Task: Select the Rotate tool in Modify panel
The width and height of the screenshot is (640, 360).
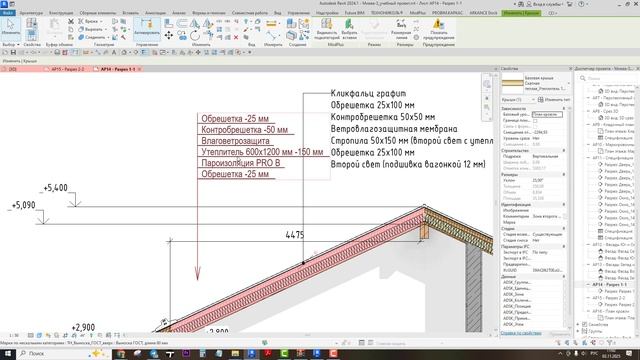Action: point(195,36)
